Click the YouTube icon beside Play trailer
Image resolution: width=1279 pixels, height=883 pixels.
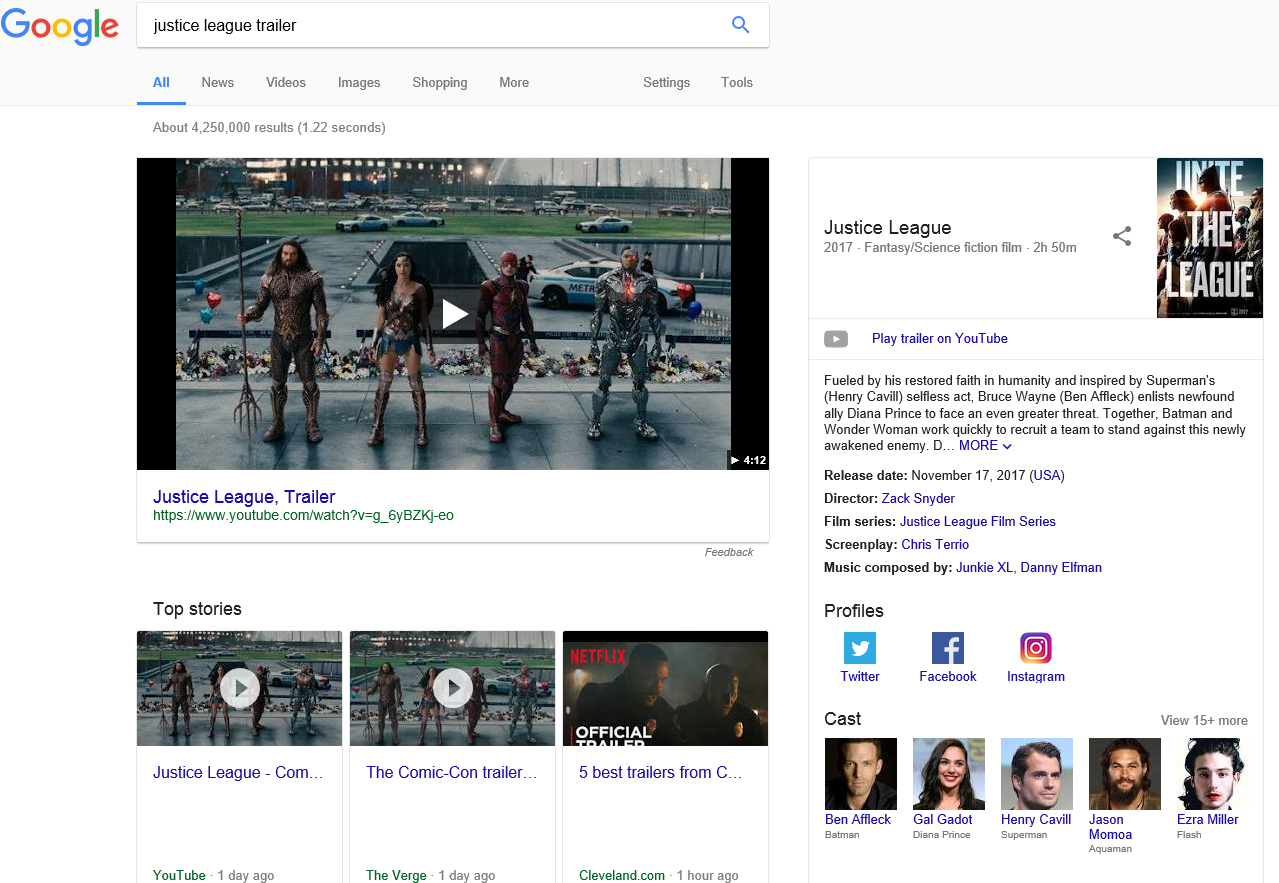tap(836, 339)
